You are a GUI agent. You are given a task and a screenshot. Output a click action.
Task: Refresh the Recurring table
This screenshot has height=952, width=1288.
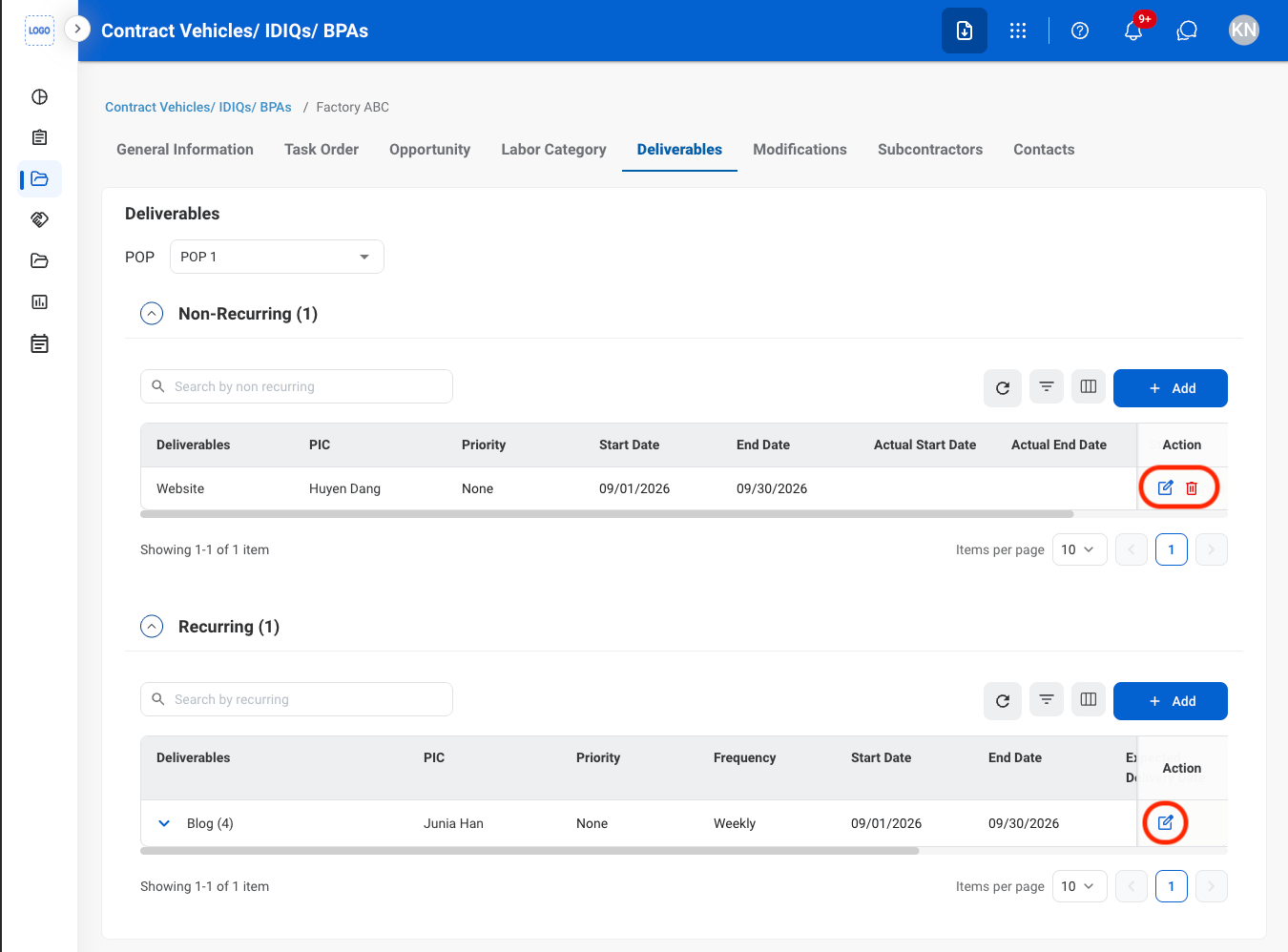pyautogui.click(x=1003, y=701)
